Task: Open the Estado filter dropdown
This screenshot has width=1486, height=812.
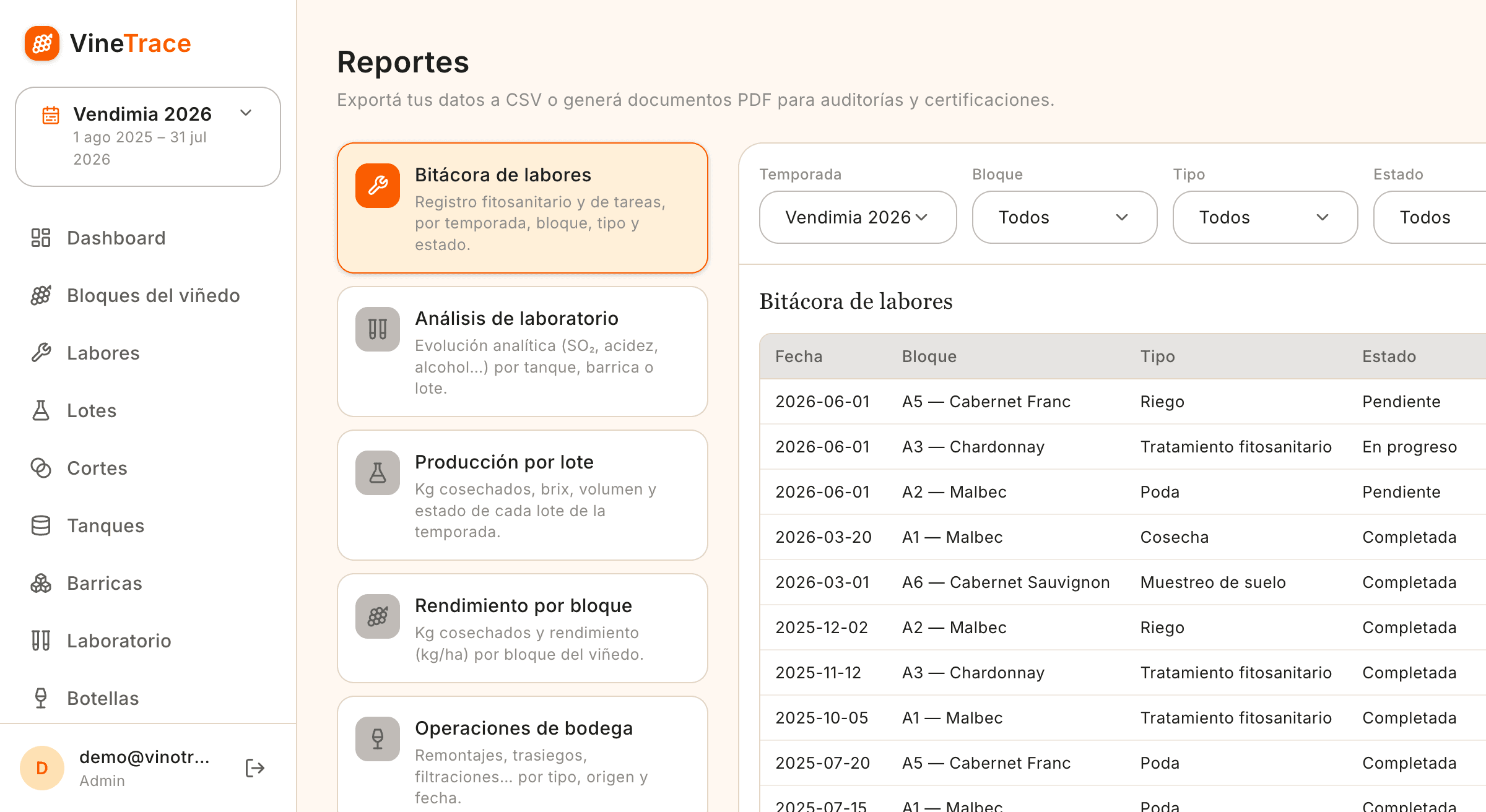Action: tap(1430, 217)
